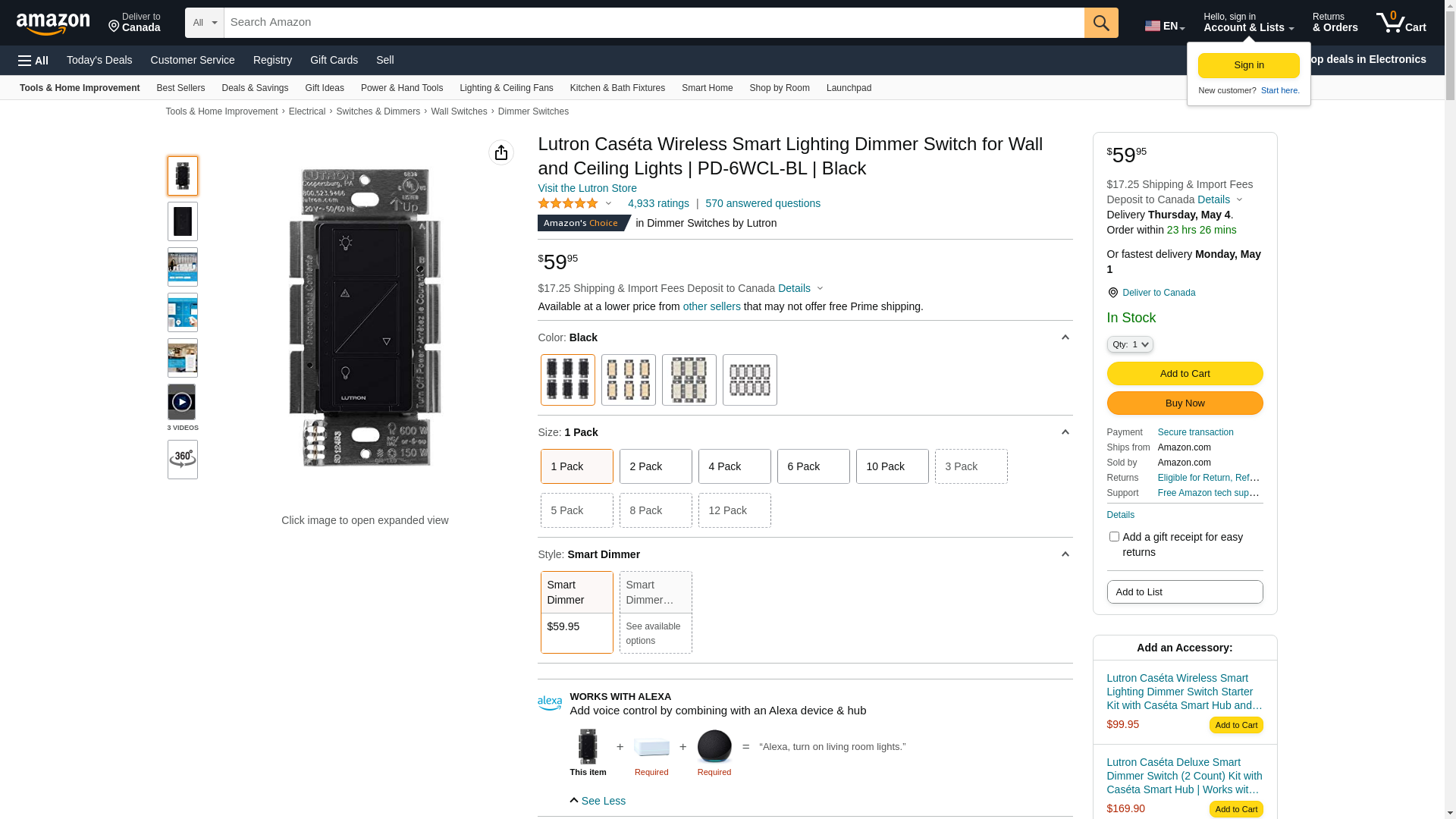The width and height of the screenshot is (1456, 819).
Task: Open Today's Deals in navigation bar
Action: point(99,60)
